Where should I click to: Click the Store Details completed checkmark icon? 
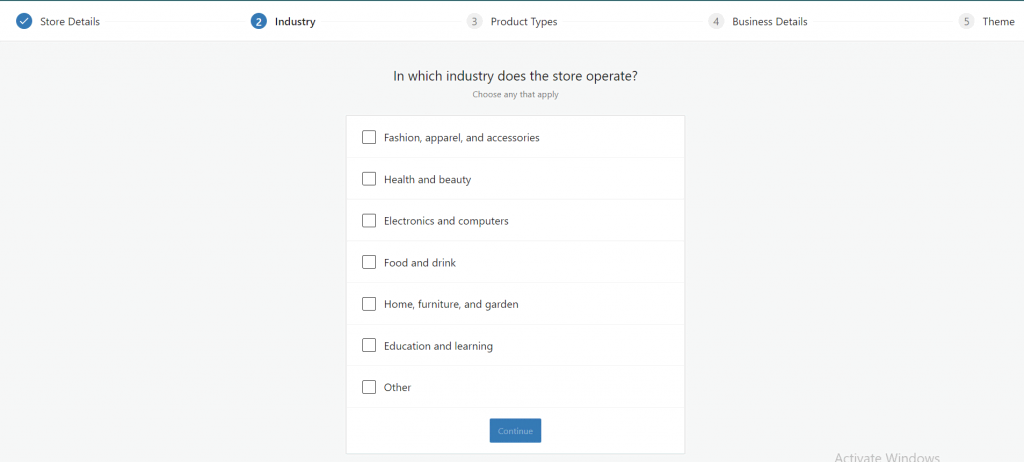point(24,21)
